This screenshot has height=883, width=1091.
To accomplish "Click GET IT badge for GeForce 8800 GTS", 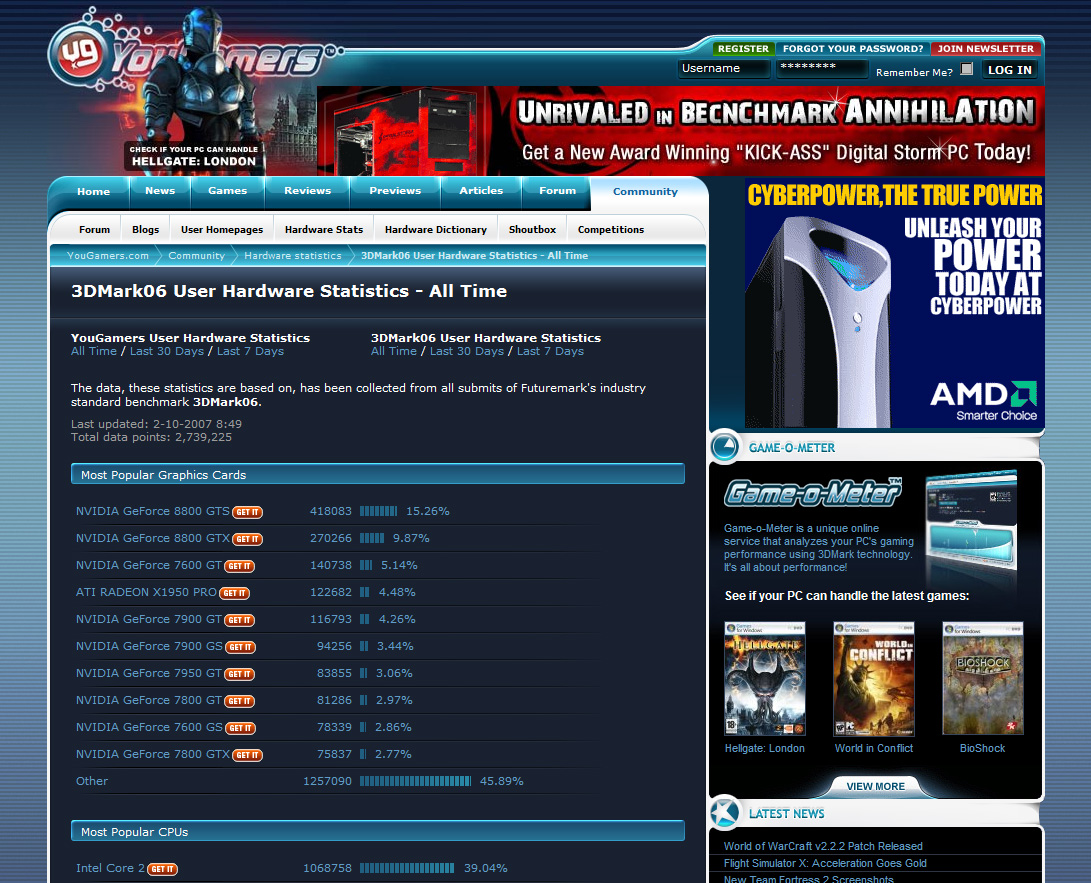I will click(x=247, y=512).
